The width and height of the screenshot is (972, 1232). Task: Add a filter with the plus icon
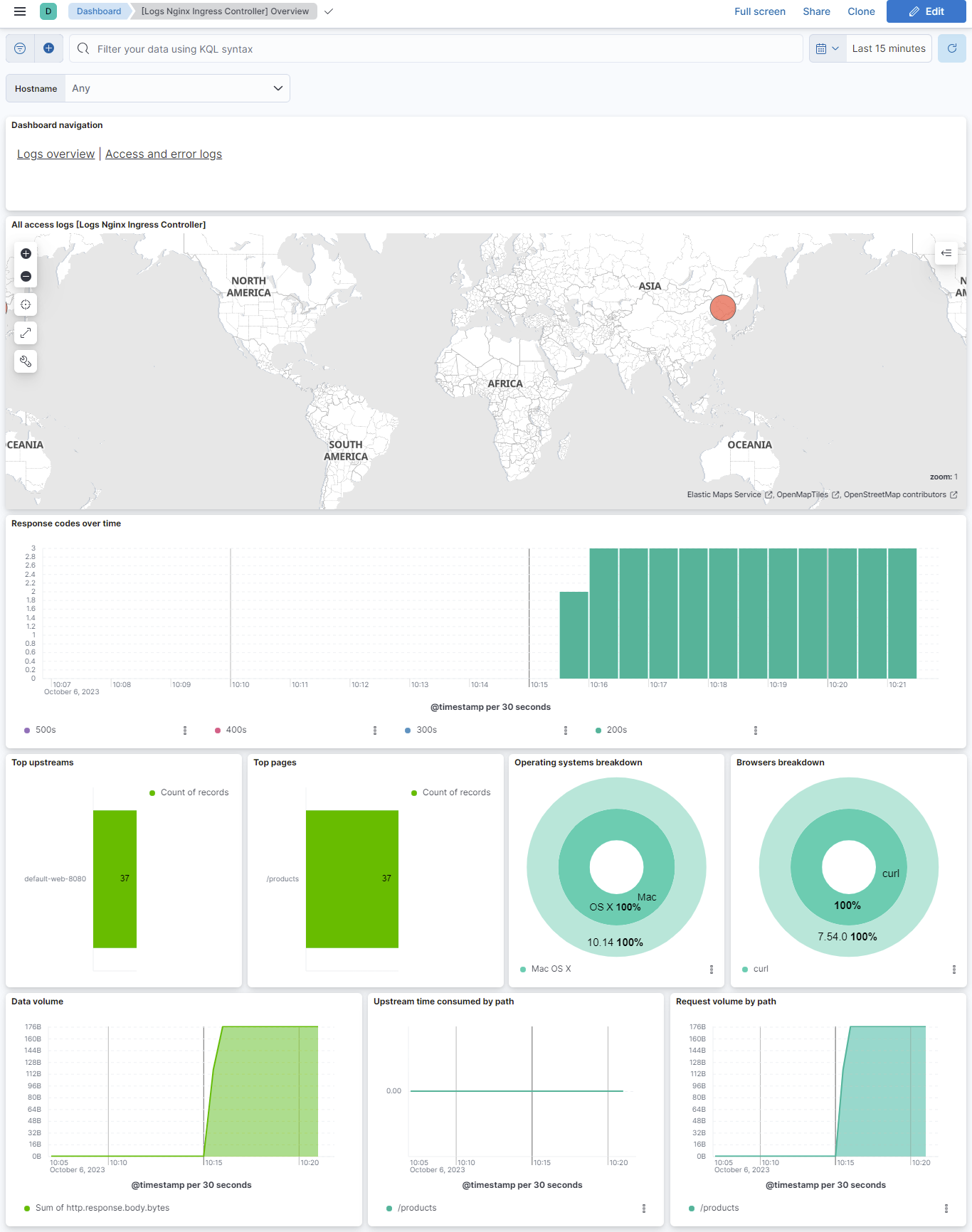48,48
